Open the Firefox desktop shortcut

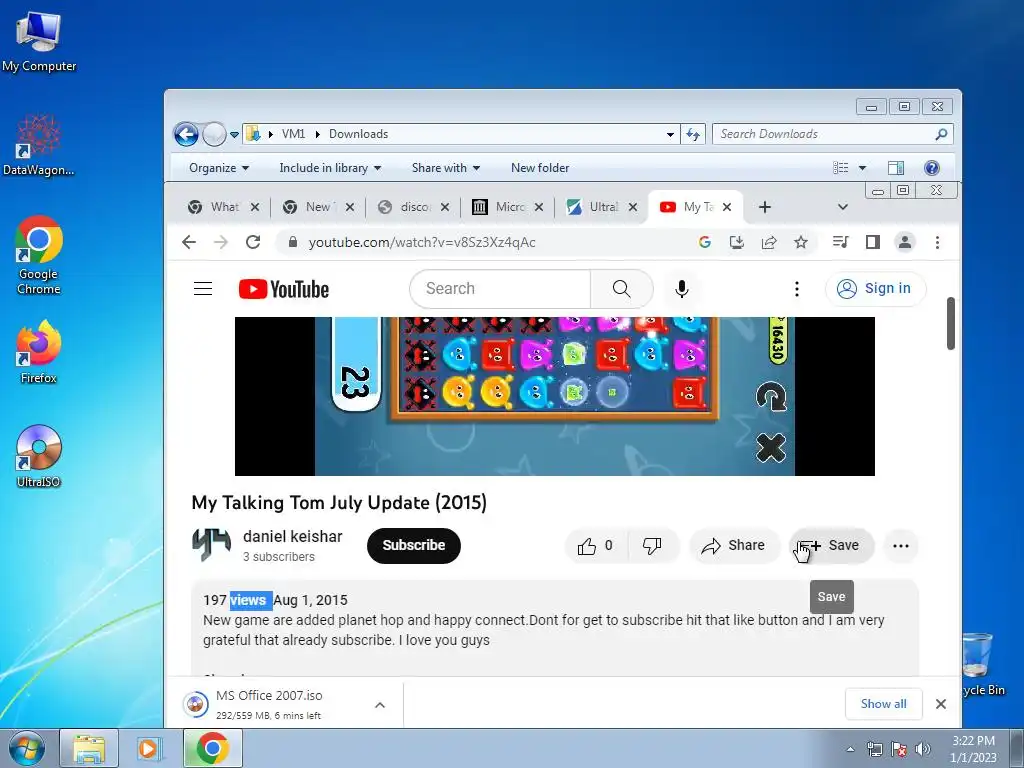(x=39, y=351)
